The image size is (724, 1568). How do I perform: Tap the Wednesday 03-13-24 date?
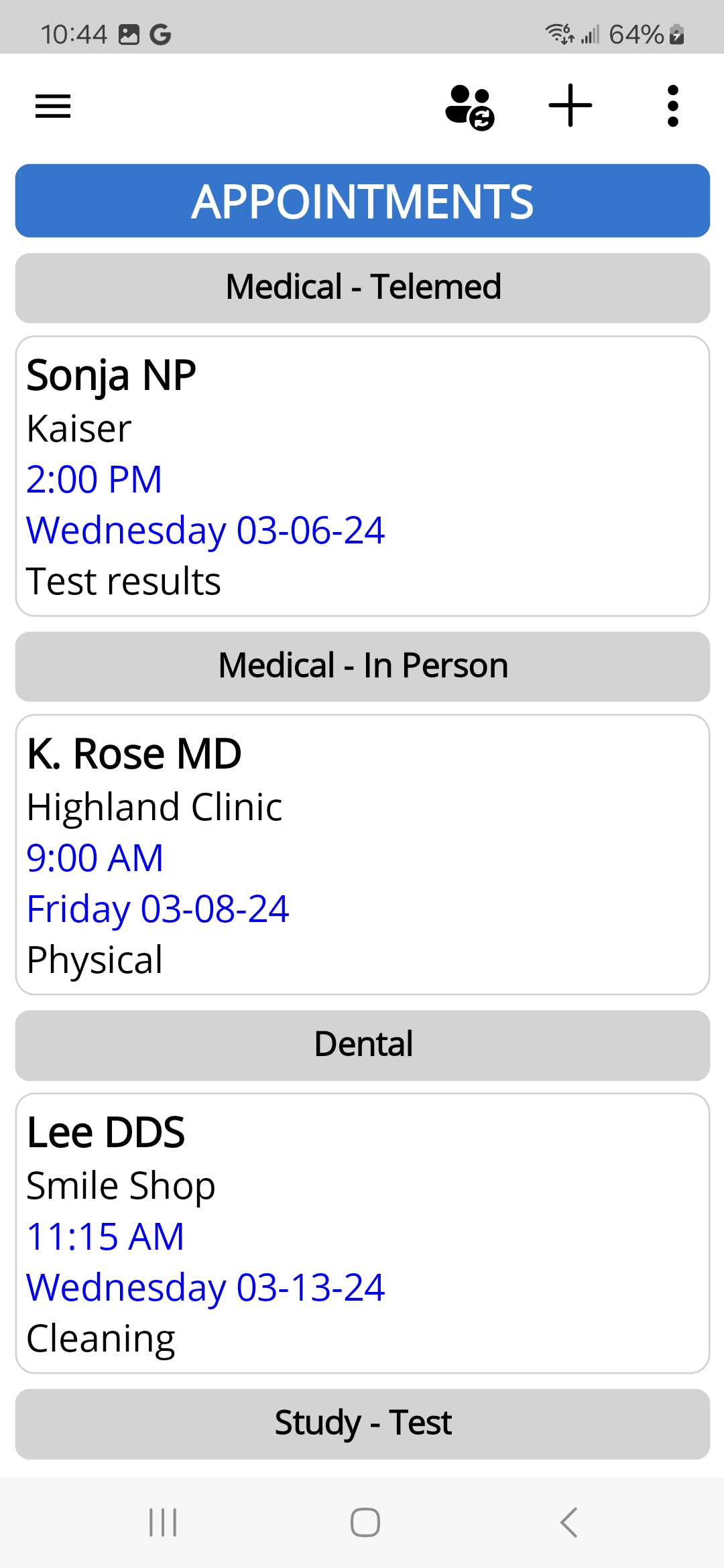tap(205, 1287)
